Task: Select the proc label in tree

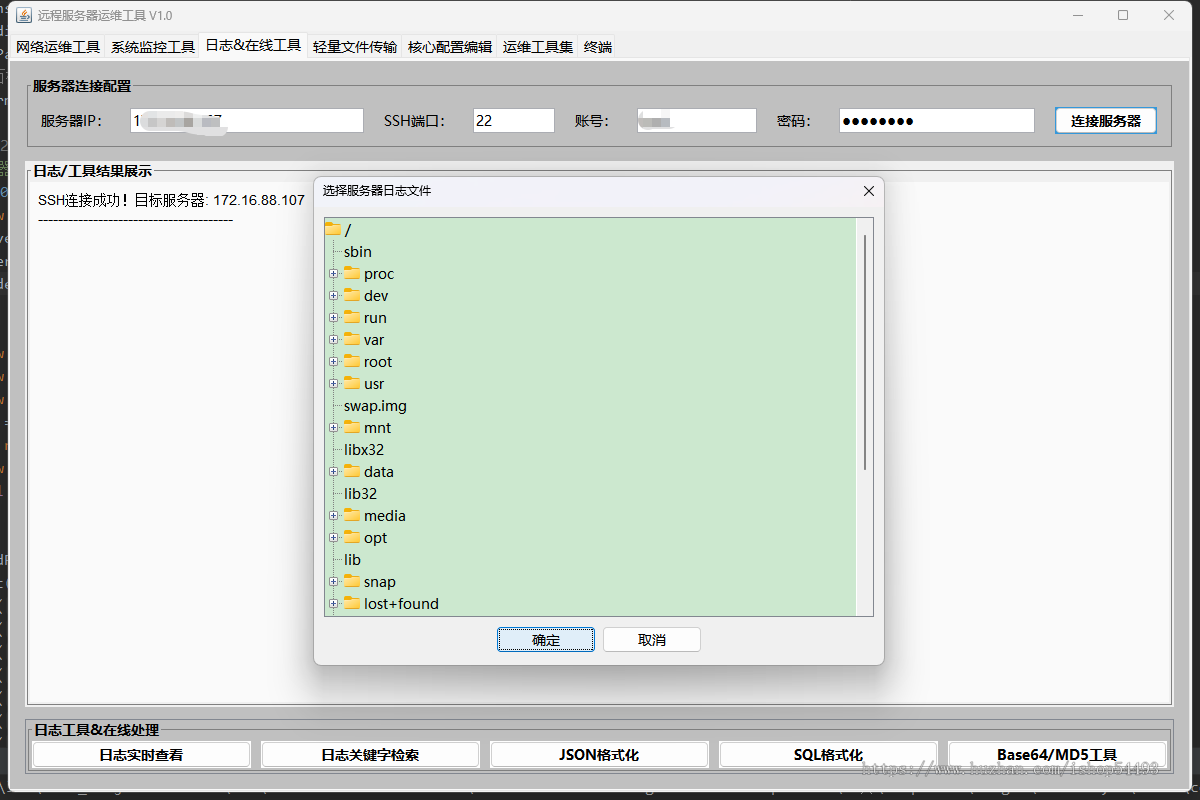Action: [379, 274]
